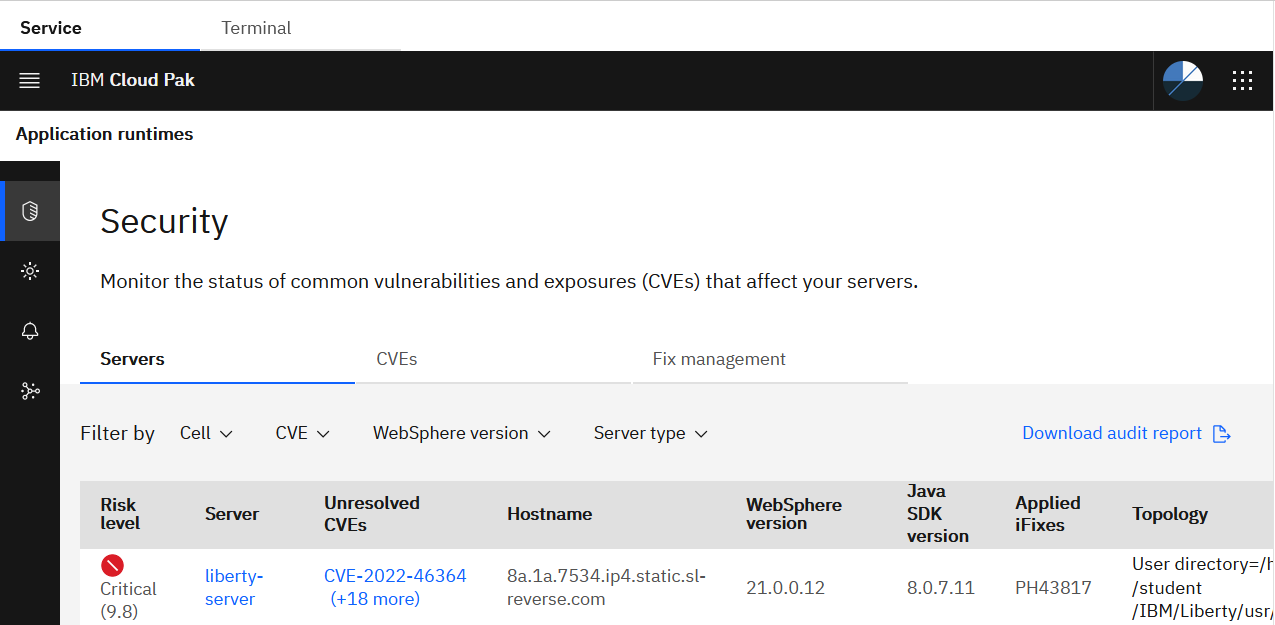Screen dimensions: 1275x625
Task: Click the Unresolved CVEs column header
Action: [372, 514]
